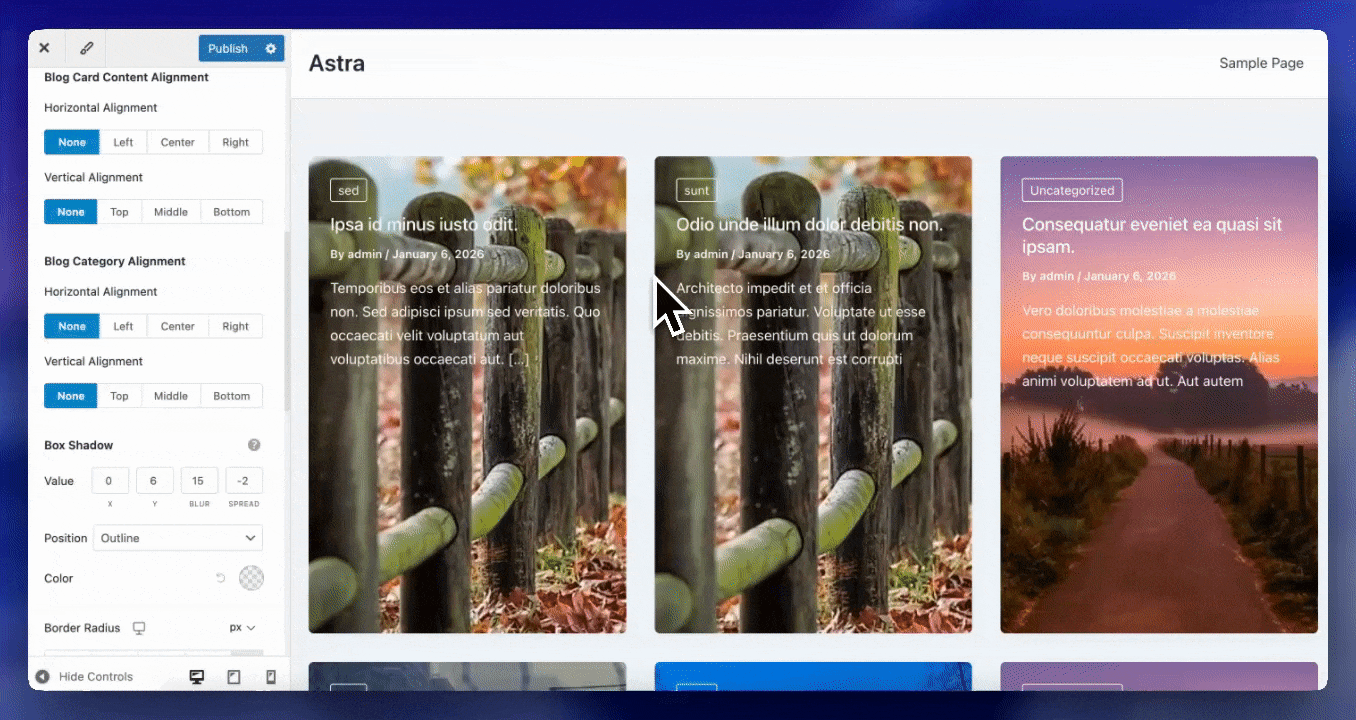Set Blog Card vertical alignment to Middle

(170, 212)
